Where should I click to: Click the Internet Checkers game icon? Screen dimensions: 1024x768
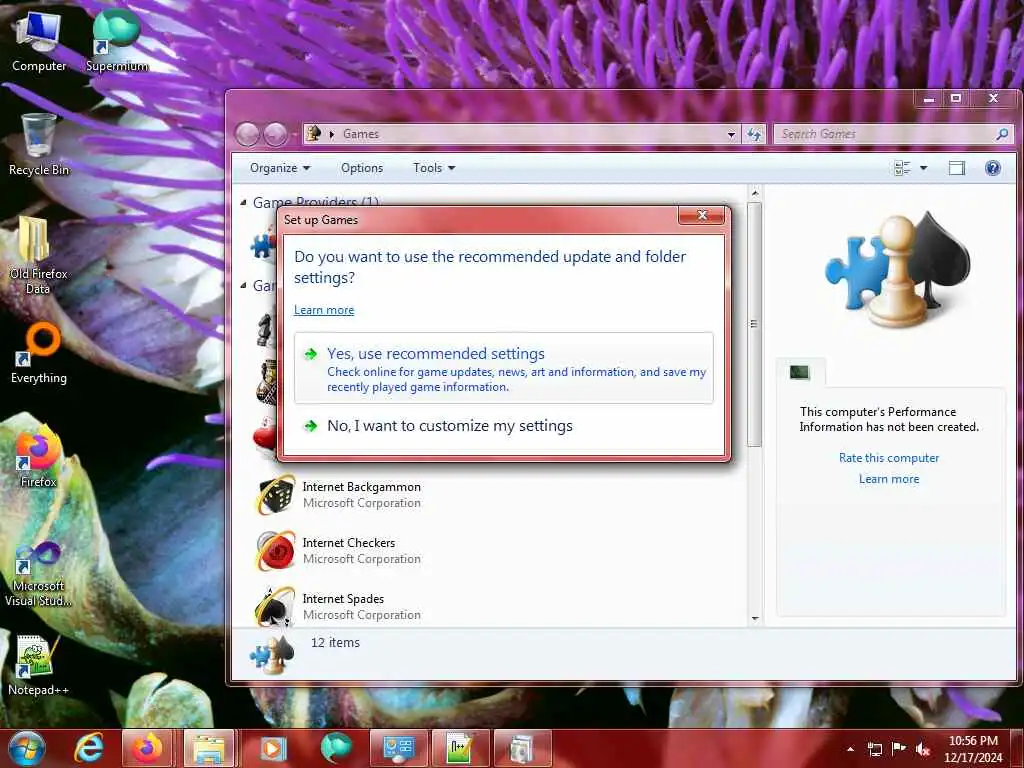(x=274, y=551)
